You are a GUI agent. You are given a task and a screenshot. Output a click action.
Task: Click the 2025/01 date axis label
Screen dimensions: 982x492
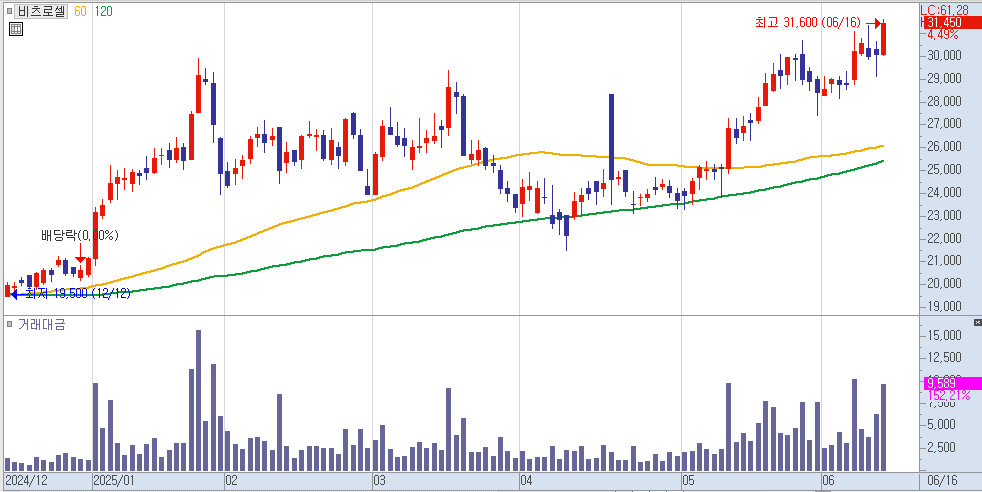point(114,481)
